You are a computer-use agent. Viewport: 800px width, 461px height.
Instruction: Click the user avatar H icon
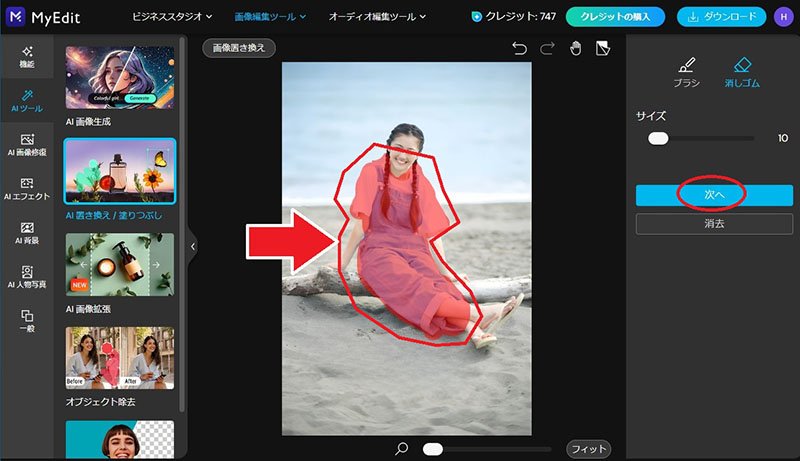point(783,17)
